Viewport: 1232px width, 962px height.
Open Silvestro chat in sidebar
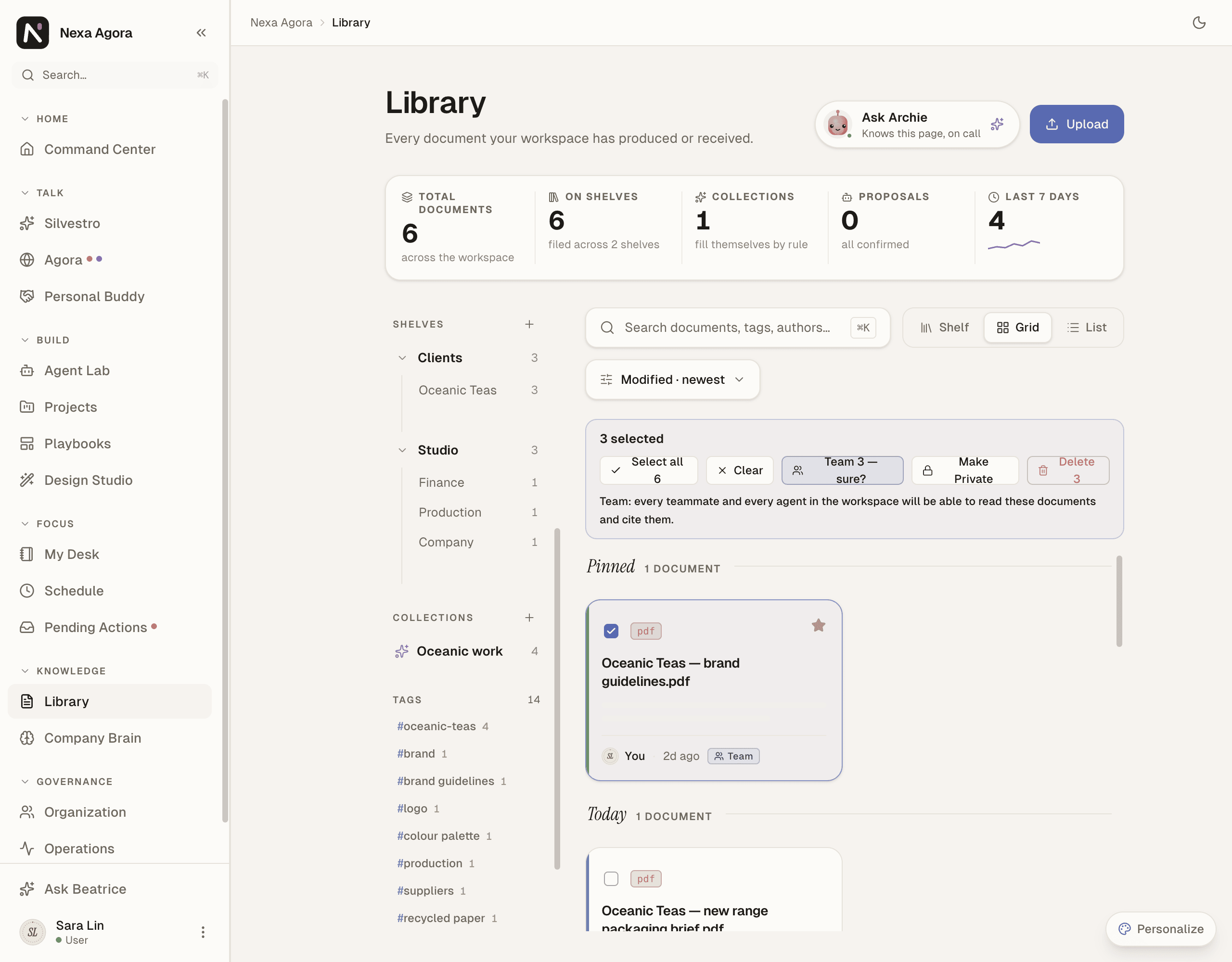point(109,223)
